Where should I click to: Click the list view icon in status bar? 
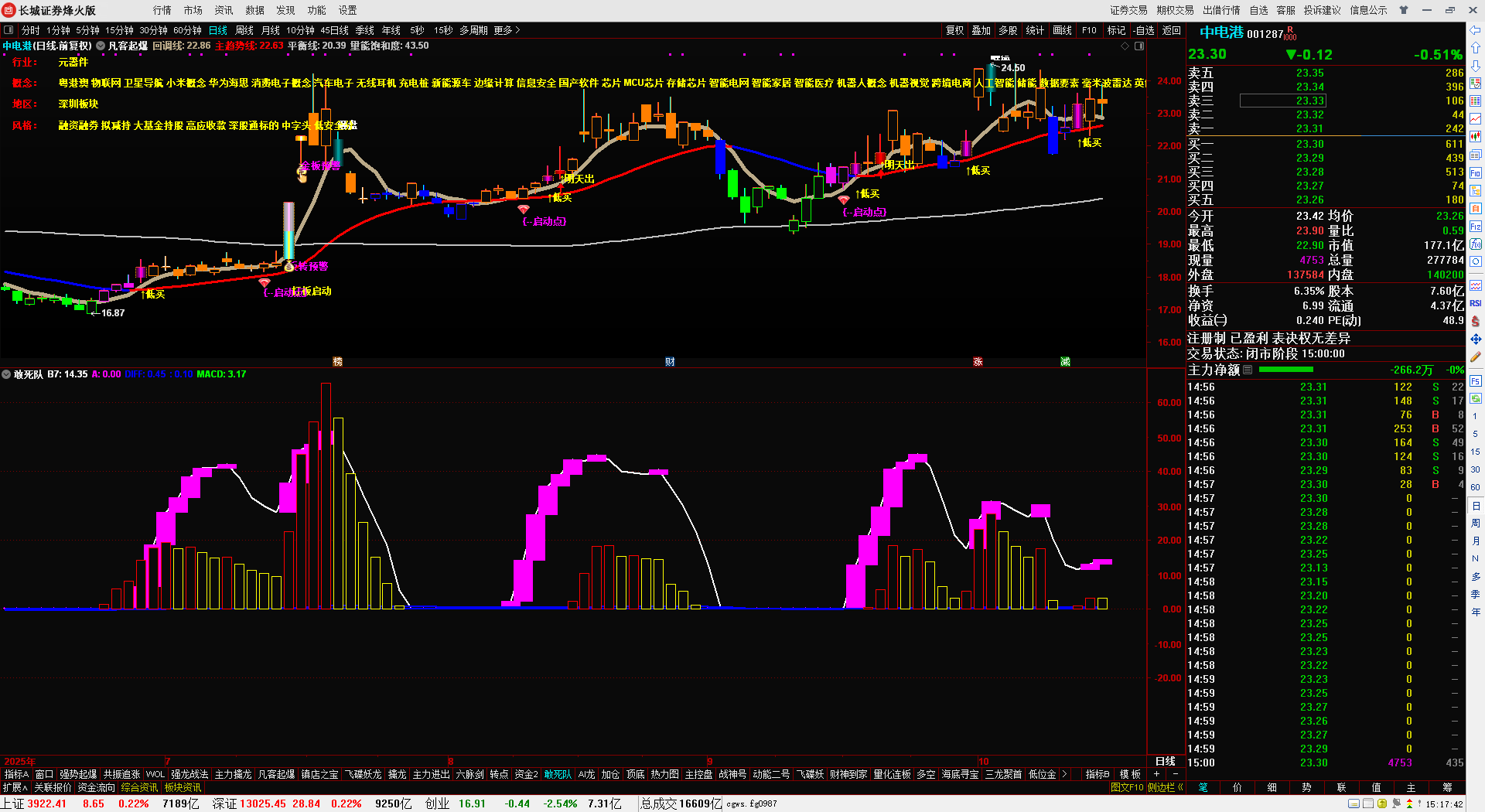(1368, 804)
